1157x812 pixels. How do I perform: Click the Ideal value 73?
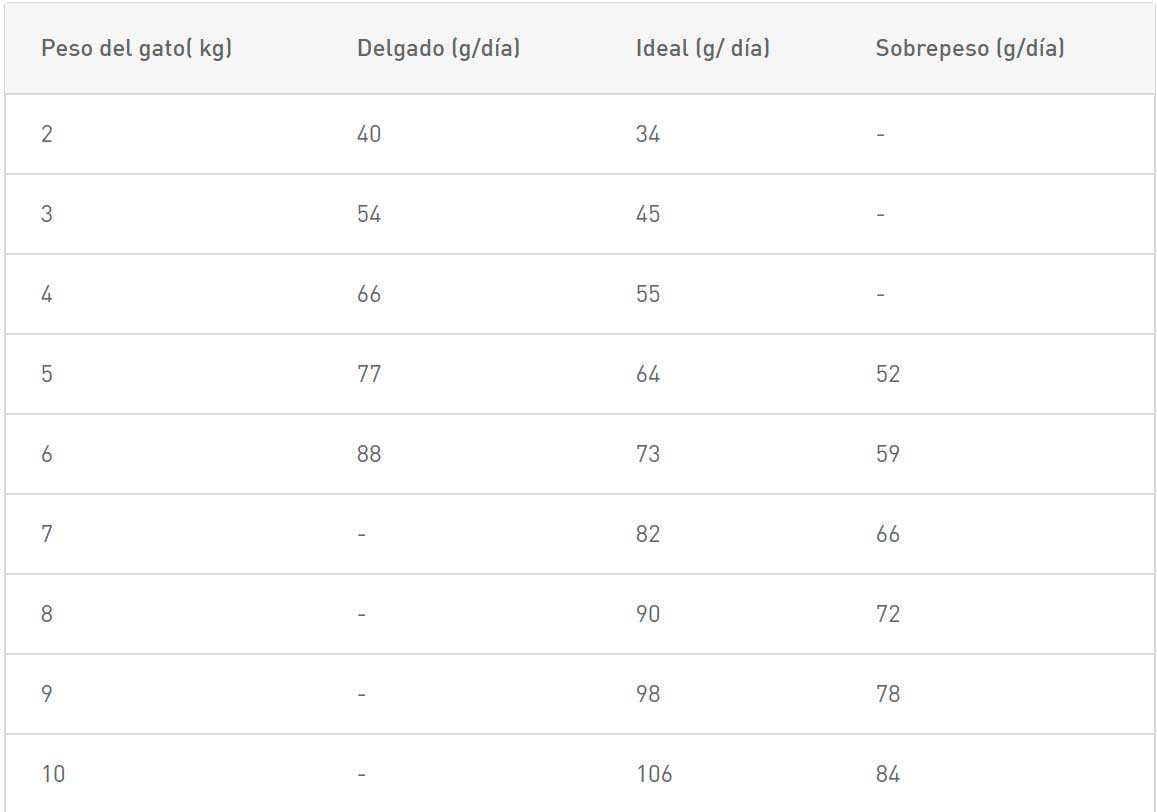[648, 454]
